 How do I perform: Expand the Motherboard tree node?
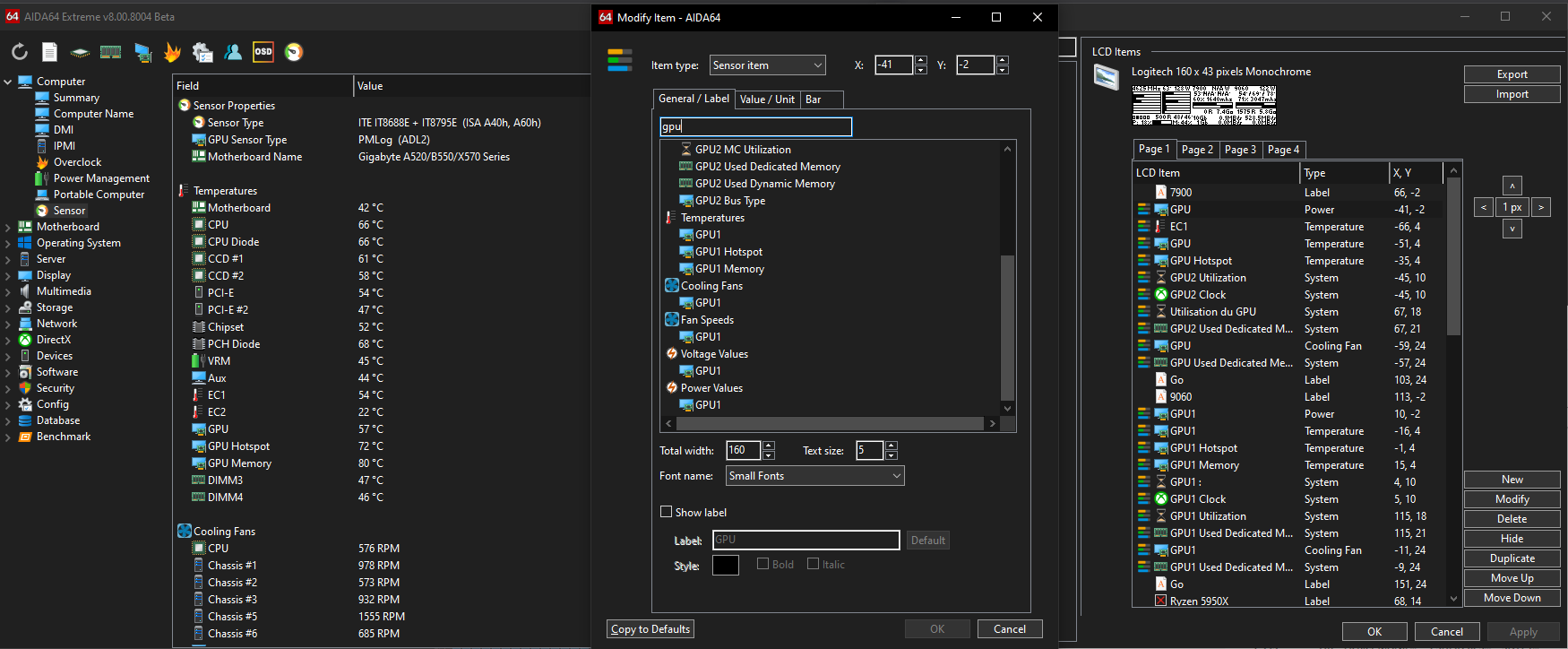[8, 228]
